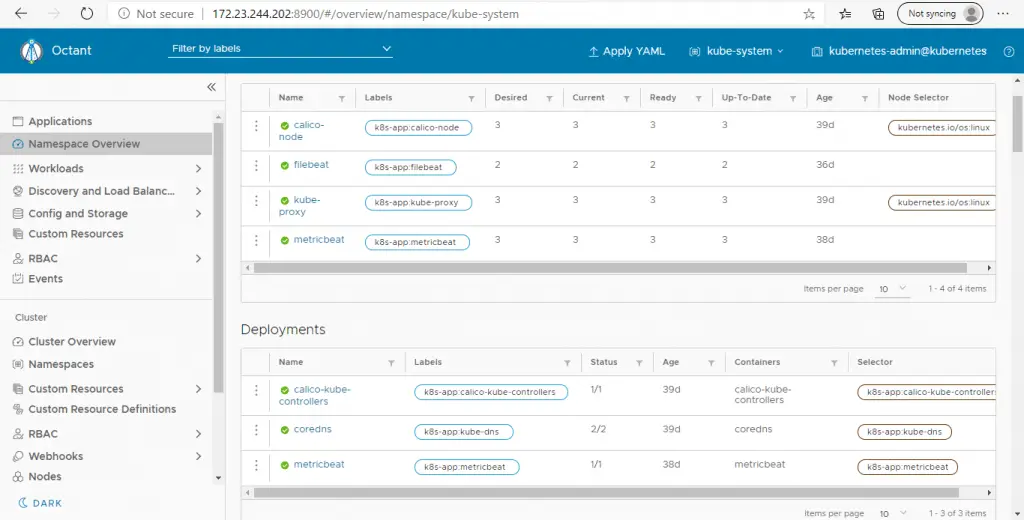Screen dimensions: 1024x520
Task: Expand namespace RBAC chevron above Events
Action: coord(199,259)
